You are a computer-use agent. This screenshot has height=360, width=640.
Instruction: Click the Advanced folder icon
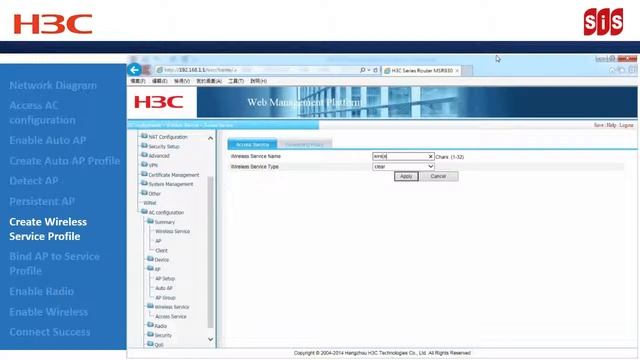144,155
